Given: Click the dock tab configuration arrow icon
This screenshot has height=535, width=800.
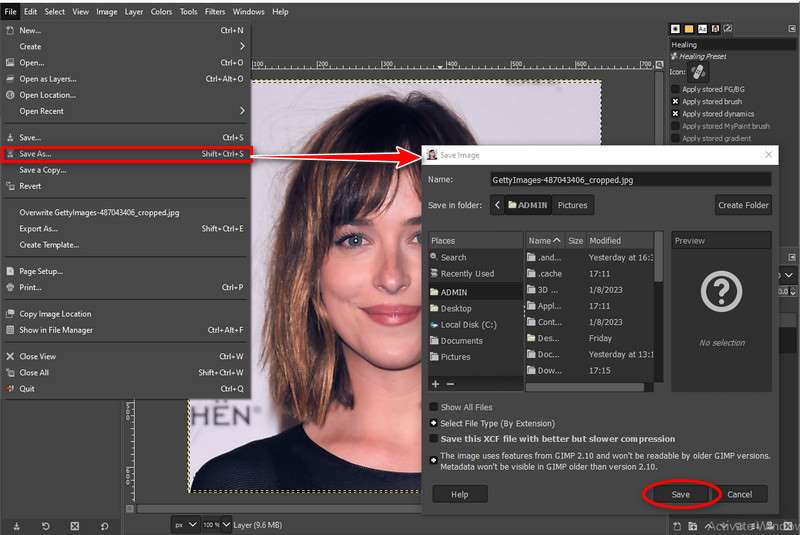Looking at the screenshot, I should (792, 29).
